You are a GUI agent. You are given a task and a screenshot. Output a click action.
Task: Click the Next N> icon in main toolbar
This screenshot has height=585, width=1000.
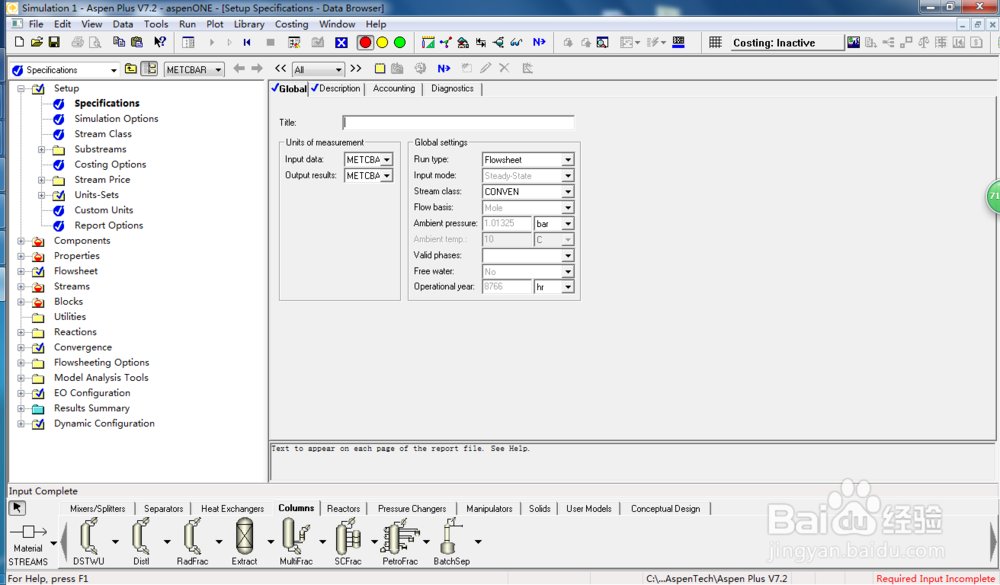[539, 42]
